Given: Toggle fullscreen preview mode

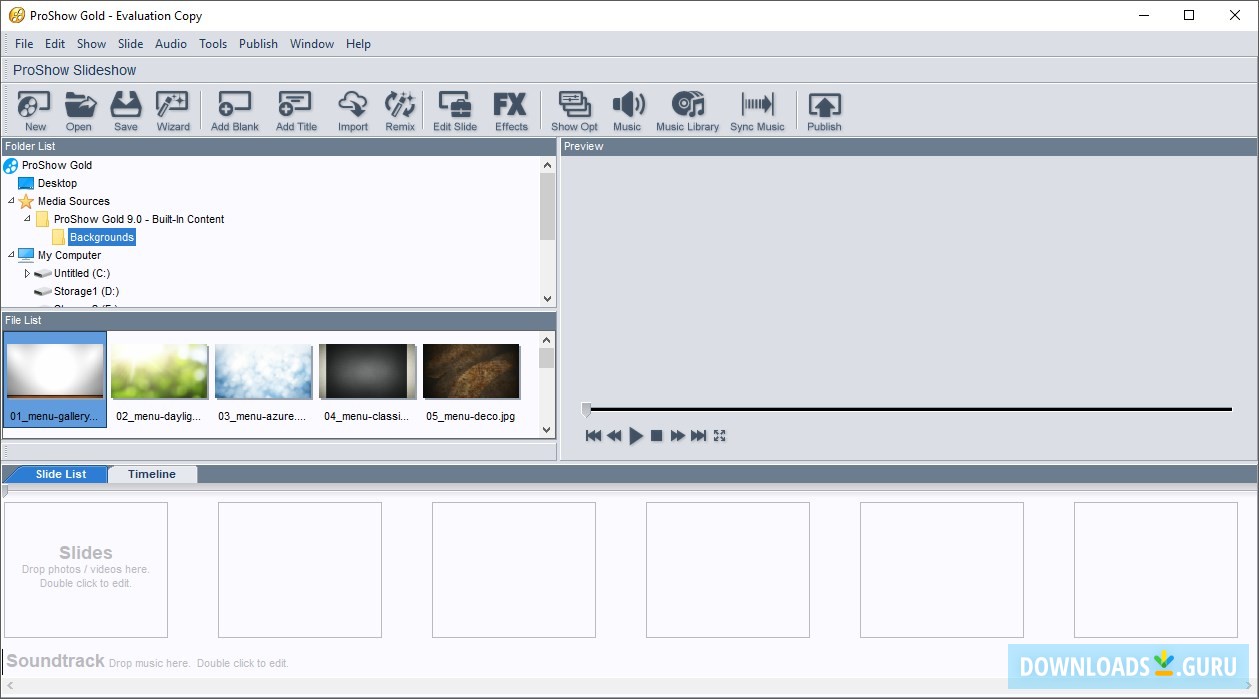Looking at the screenshot, I should pyautogui.click(x=720, y=436).
